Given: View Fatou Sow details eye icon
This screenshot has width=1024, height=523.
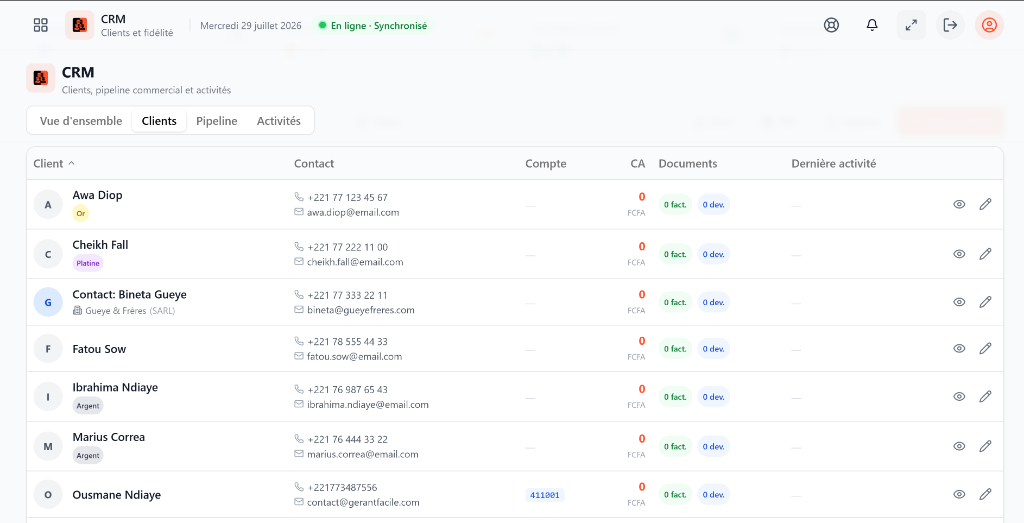Looking at the screenshot, I should [959, 349].
